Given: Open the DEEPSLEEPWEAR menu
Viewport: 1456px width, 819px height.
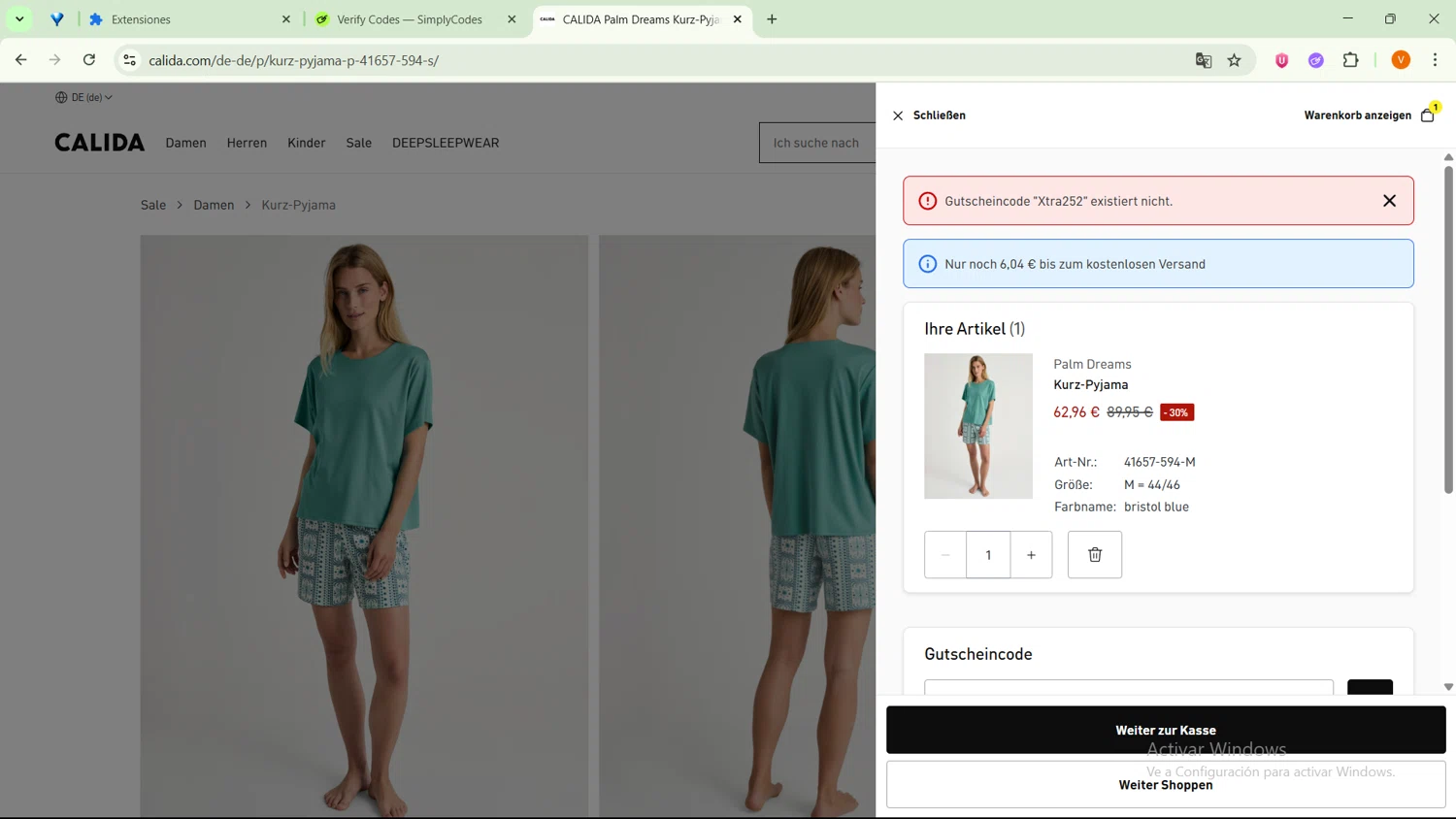Looking at the screenshot, I should coord(446,143).
